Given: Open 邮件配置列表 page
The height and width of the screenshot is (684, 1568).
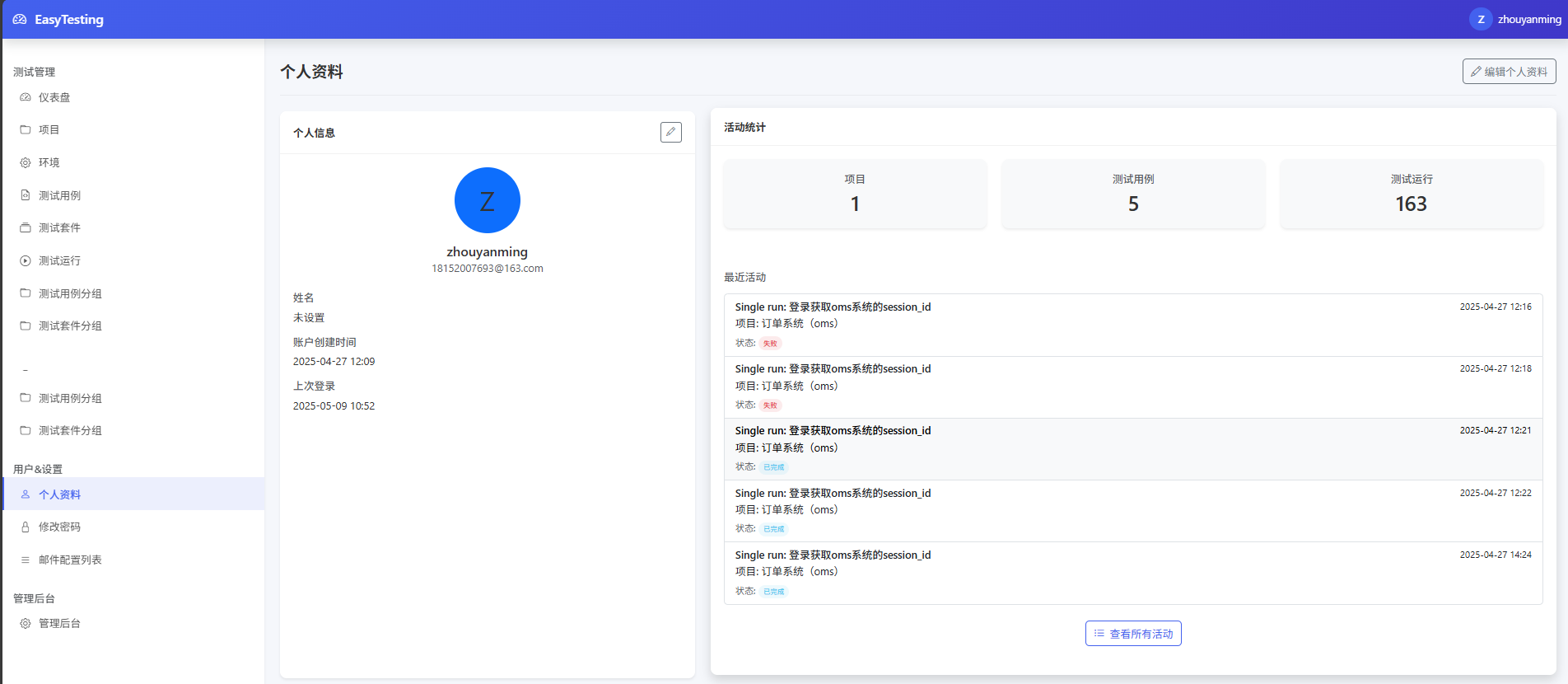Looking at the screenshot, I should pos(133,560).
